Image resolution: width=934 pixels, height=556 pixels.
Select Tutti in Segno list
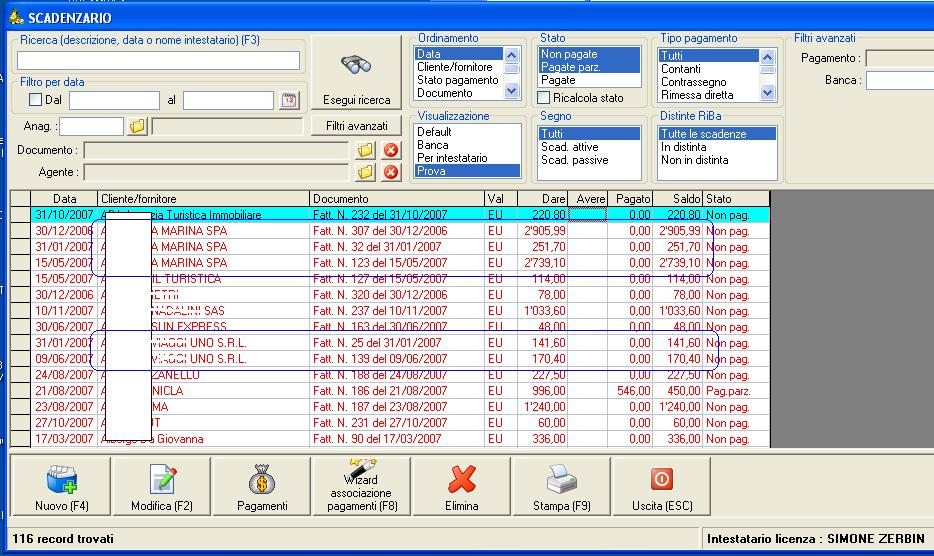[x=589, y=133]
